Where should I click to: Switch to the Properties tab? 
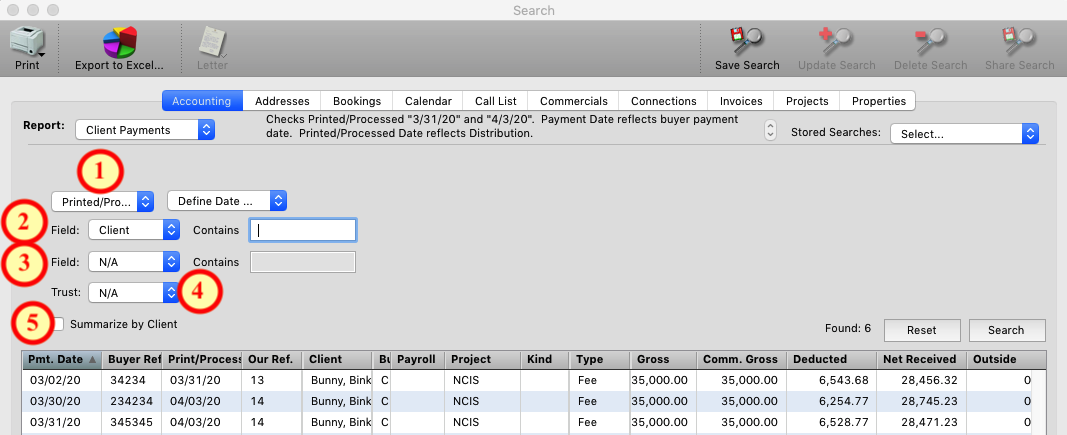(x=879, y=101)
